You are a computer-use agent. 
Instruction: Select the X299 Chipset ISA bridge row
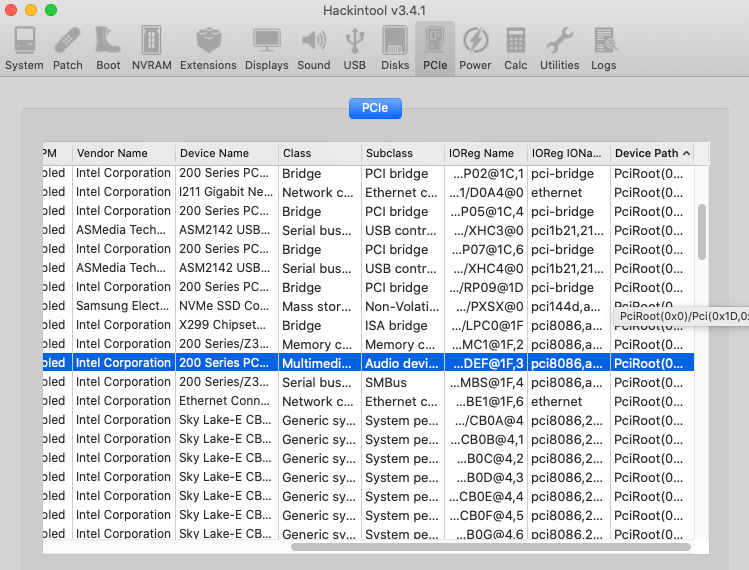click(368, 325)
